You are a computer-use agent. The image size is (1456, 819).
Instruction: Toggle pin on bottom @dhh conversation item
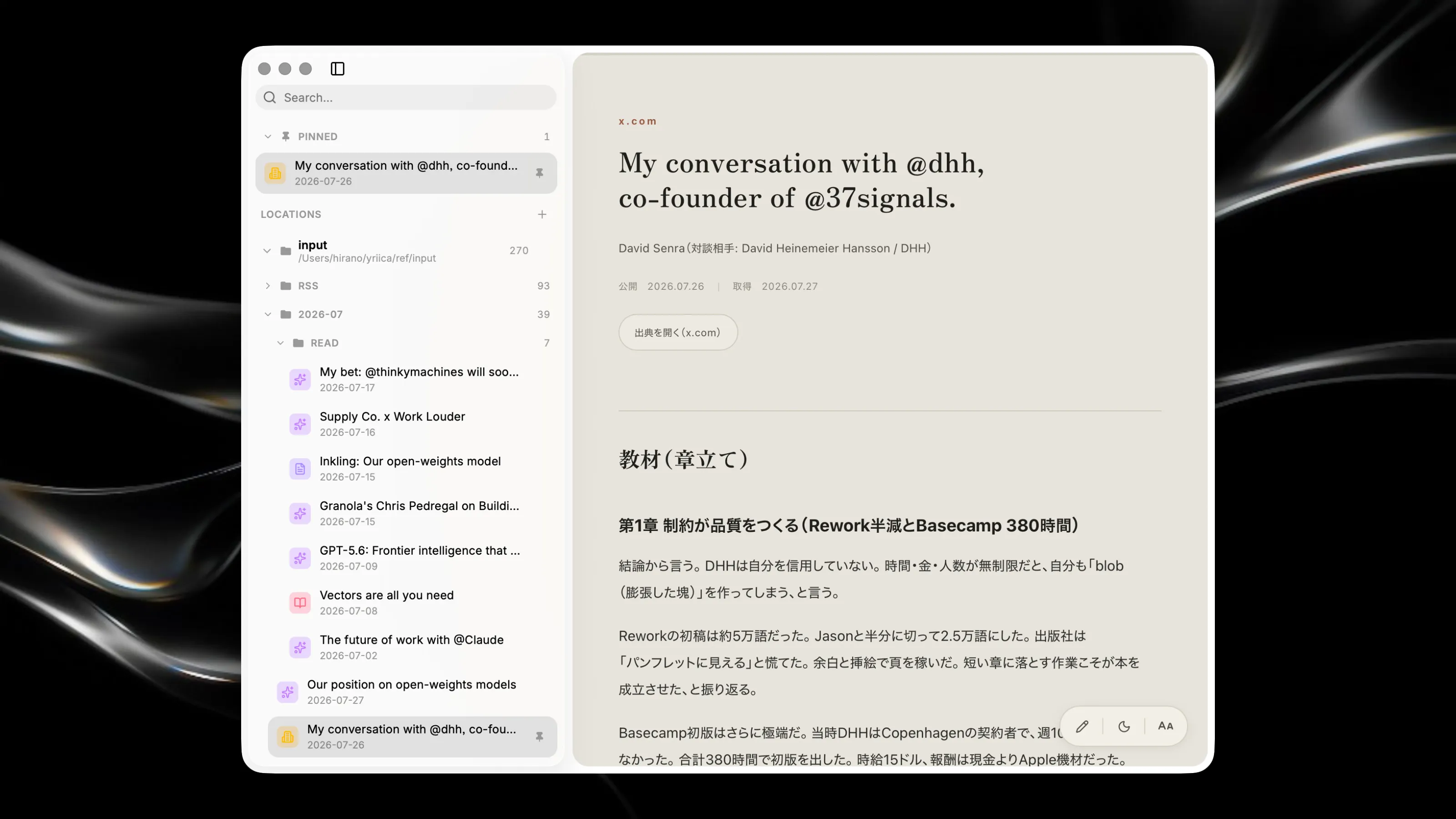click(x=539, y=737)
